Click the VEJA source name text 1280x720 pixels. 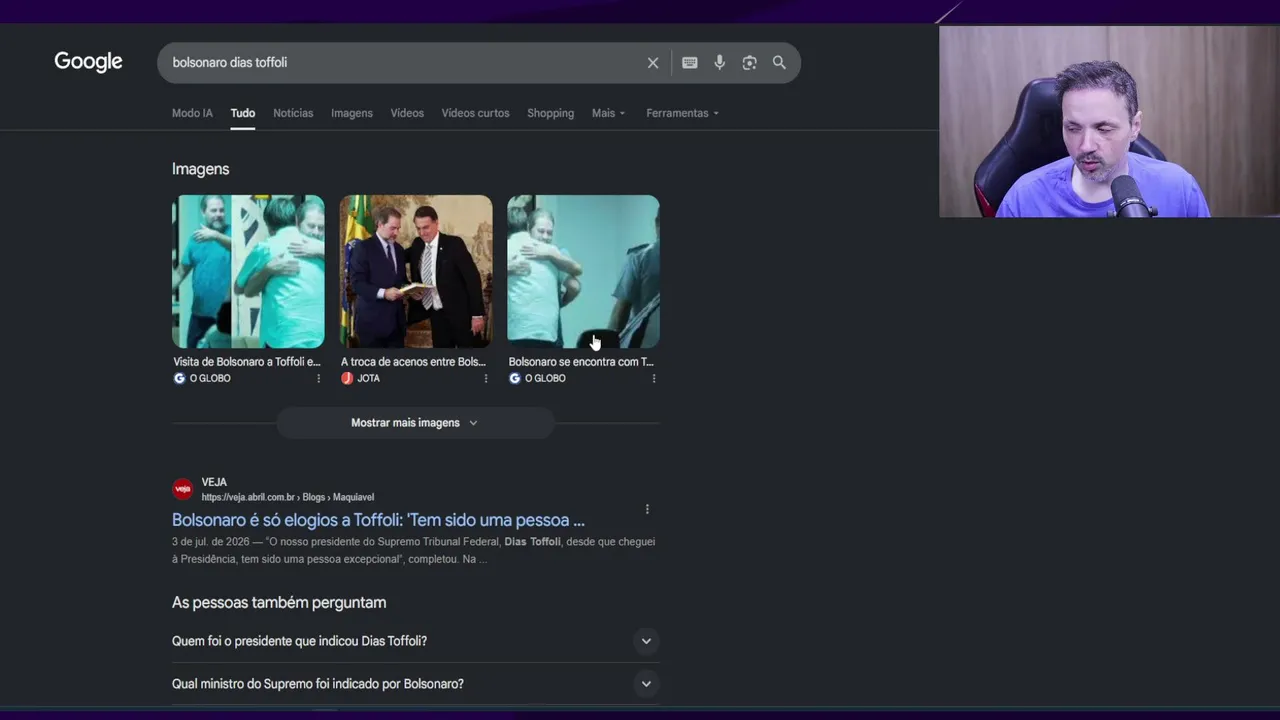[x=214, y=482]
